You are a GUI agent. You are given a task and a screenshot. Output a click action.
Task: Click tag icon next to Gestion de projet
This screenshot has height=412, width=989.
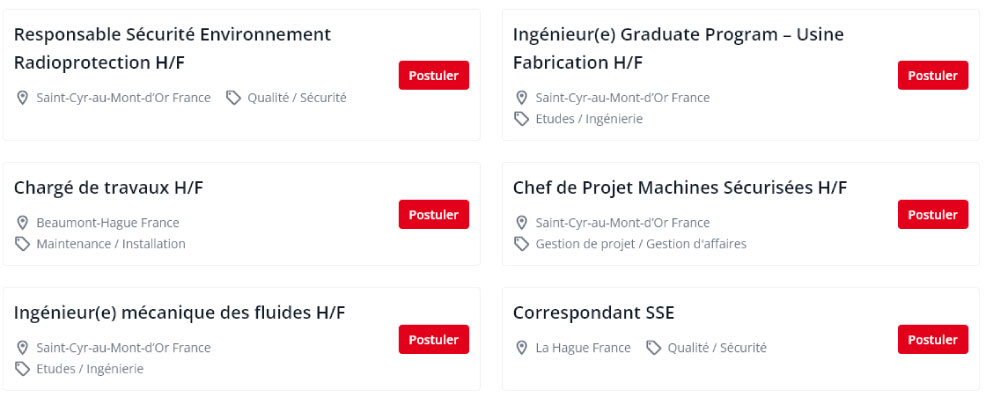tap(521, 244)
